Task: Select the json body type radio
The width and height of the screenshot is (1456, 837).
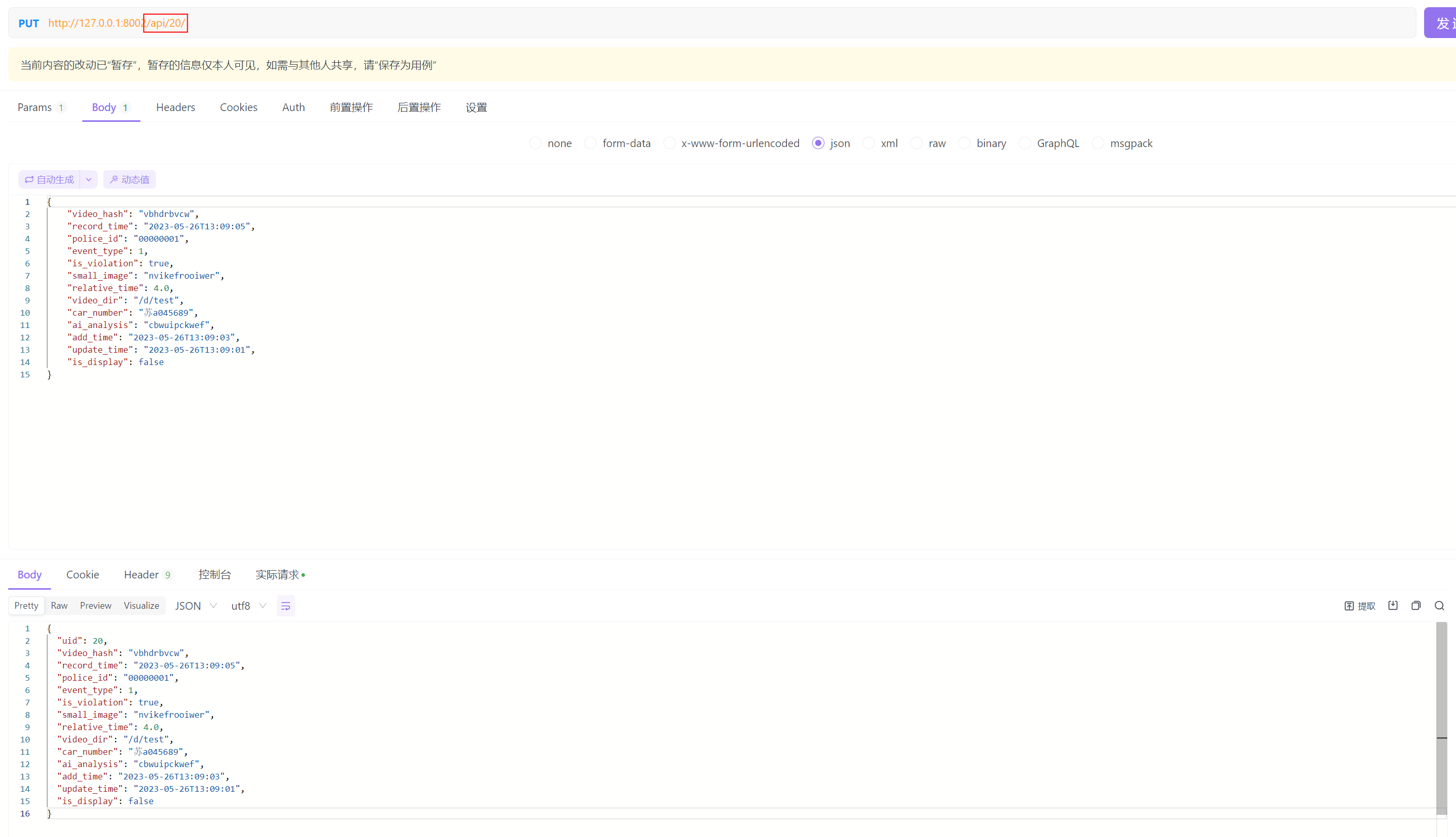Action: click(818, 143)
